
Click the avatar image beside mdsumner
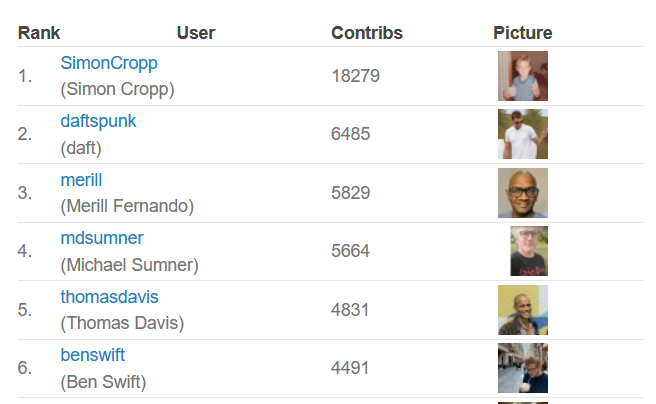[x=528, y=251]
